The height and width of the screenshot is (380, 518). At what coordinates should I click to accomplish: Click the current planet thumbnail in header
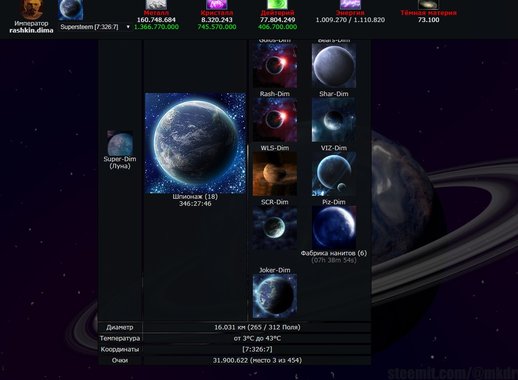pos(71,10)
